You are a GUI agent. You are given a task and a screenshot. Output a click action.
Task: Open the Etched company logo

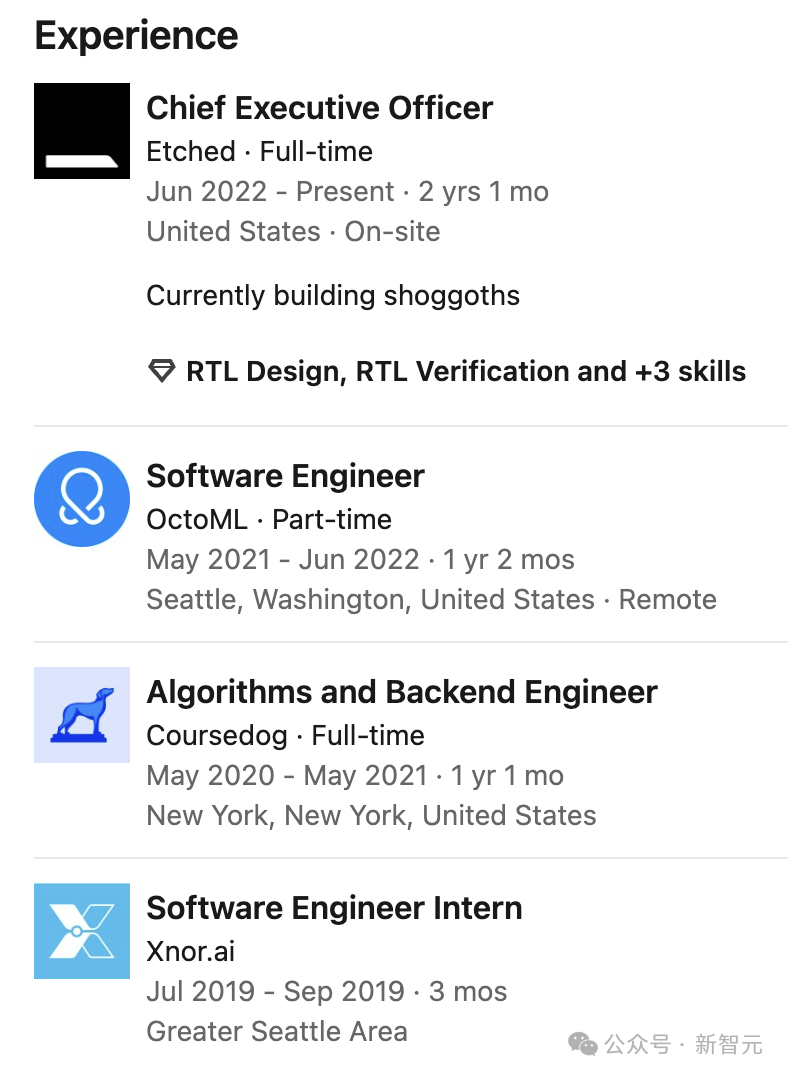82,131
